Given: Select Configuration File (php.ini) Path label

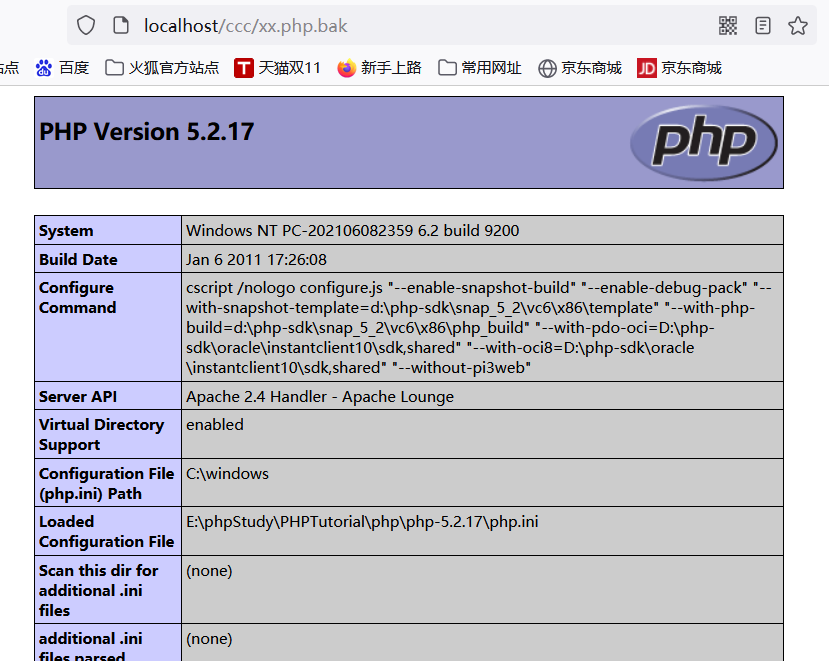Looking at the screenshot, I should click(x=106, y=483).
